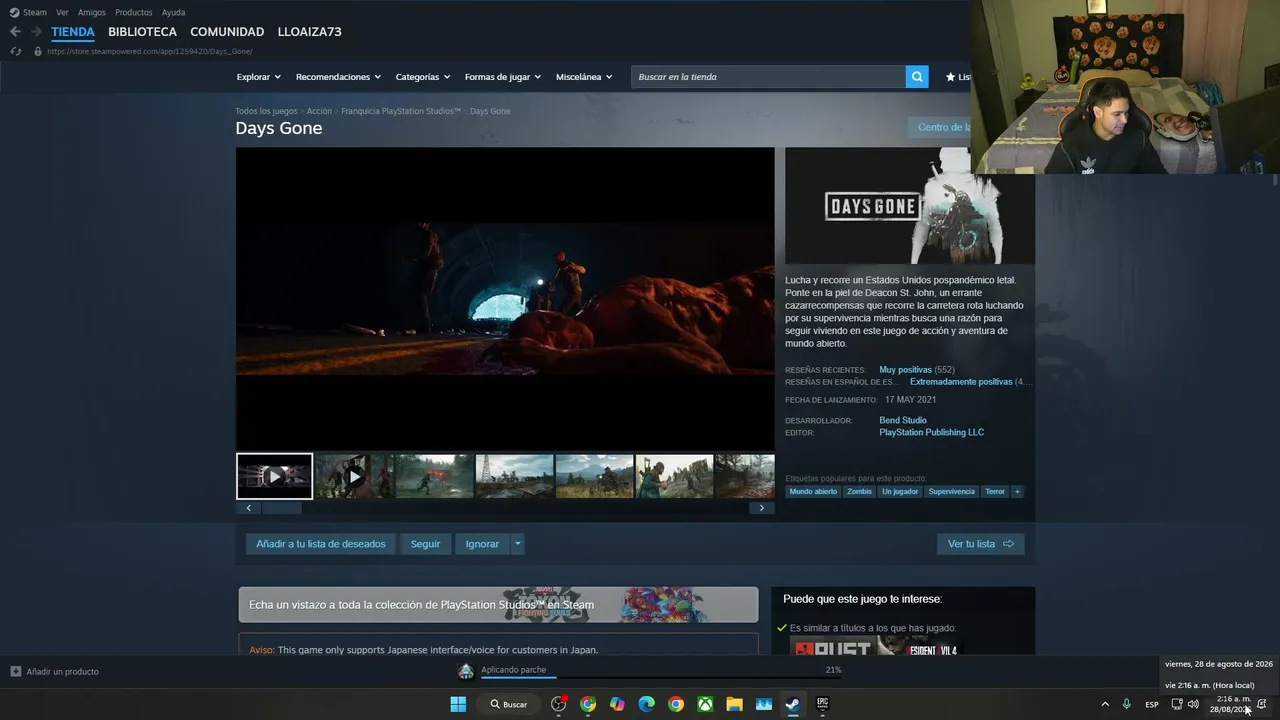Advance the media strip with right arrow
This screenshot has height=720, width=1280.
761,508
